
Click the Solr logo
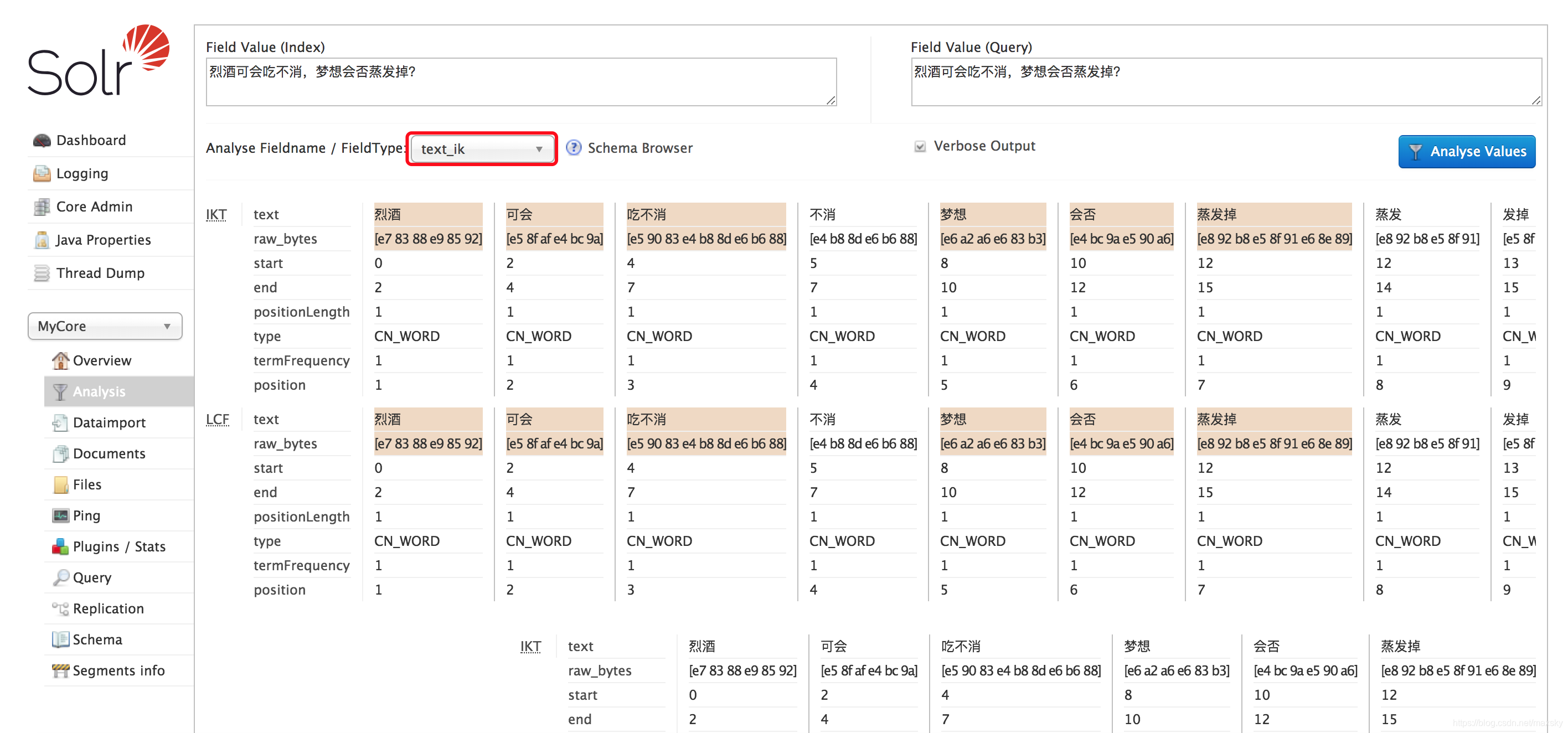pyautogui.click(x=99, y=60)
